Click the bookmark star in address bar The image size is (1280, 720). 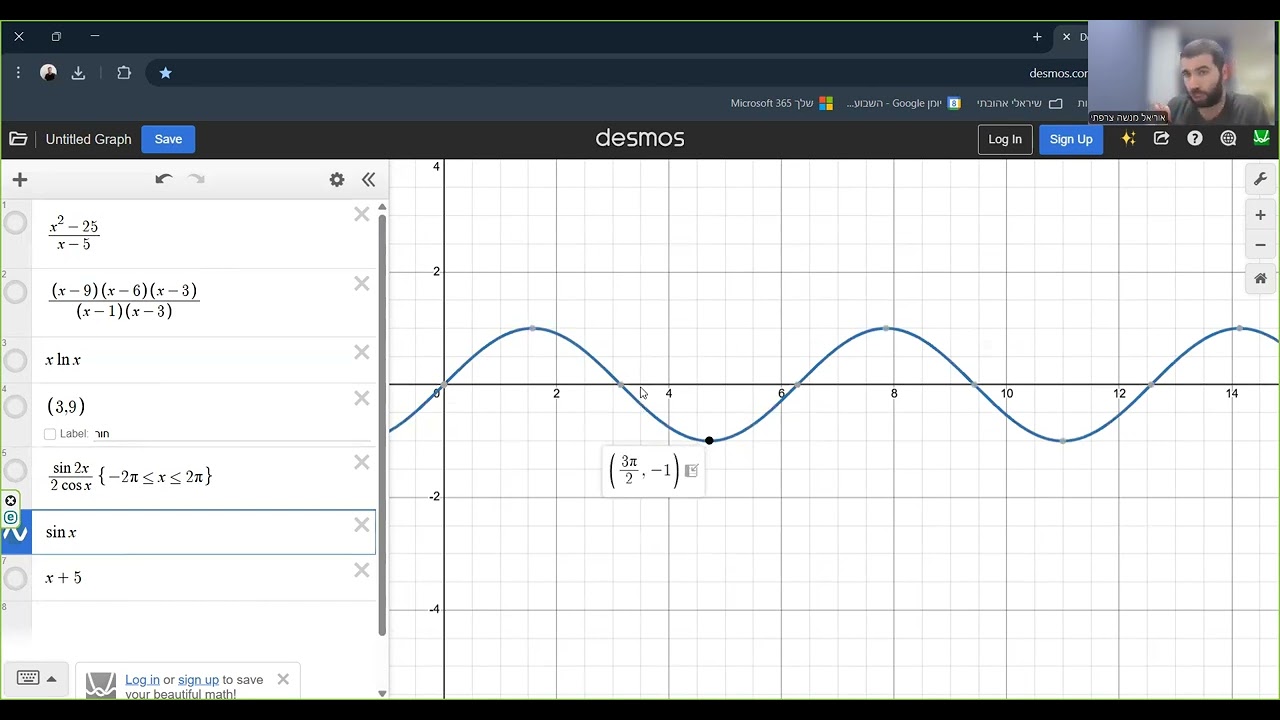pyautogui.click(x=166, y=73)
